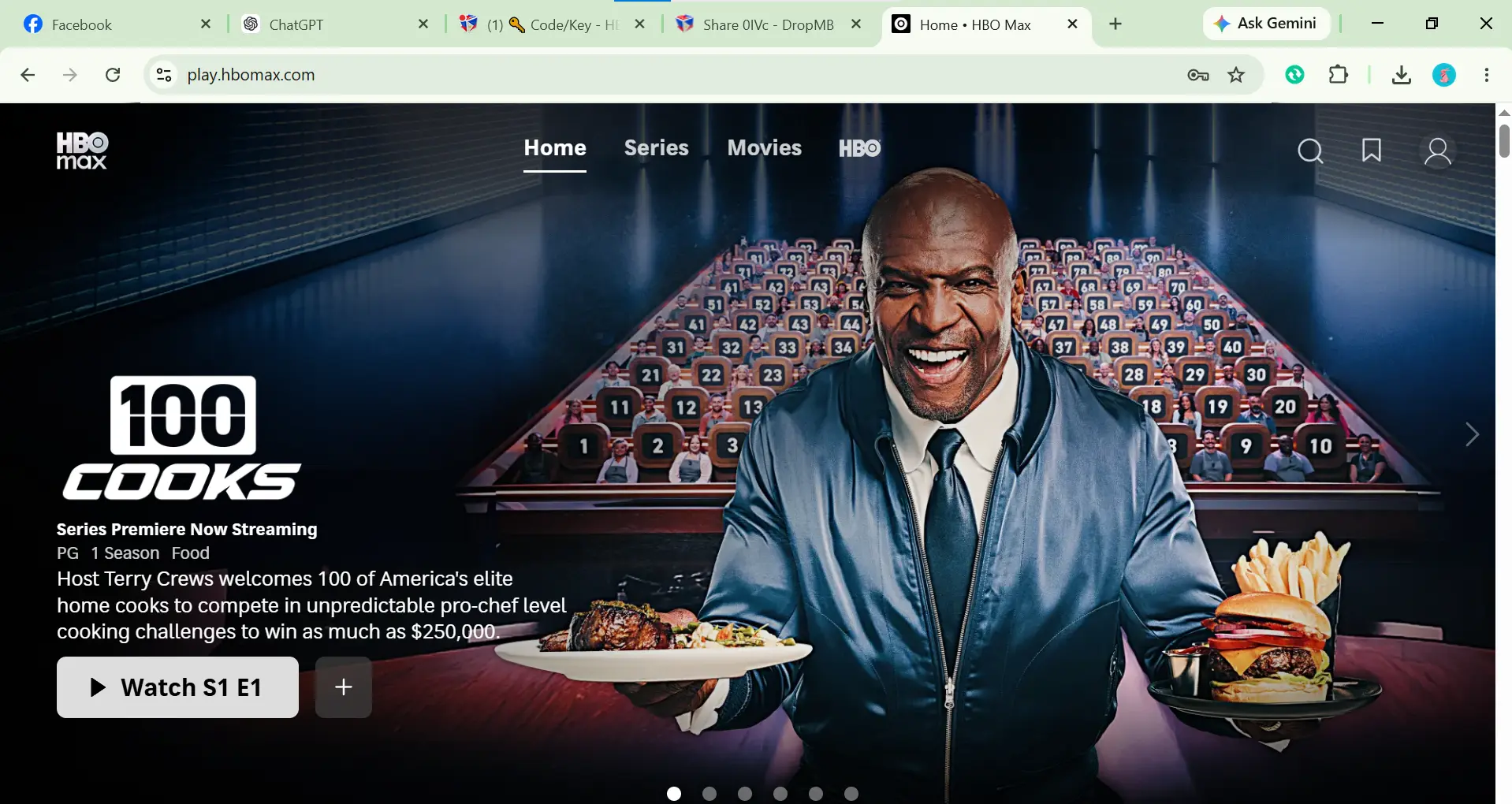
Task: Select fifth carousel dot indicator
Action: click(x=816, y=794)
